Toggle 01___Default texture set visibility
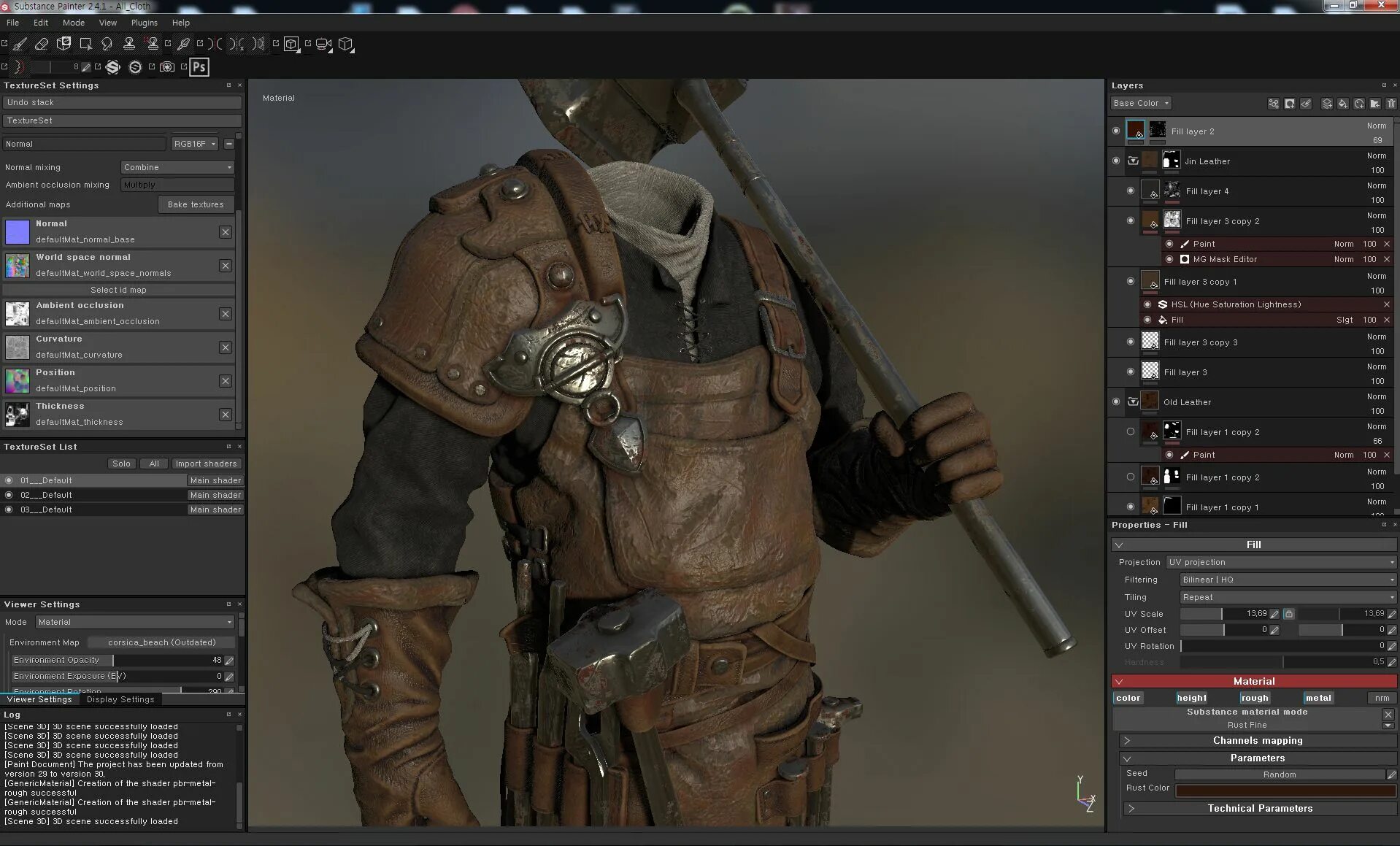Viewport: 1400px width, 846px height. pyautogui.click(x=9, y=480)
